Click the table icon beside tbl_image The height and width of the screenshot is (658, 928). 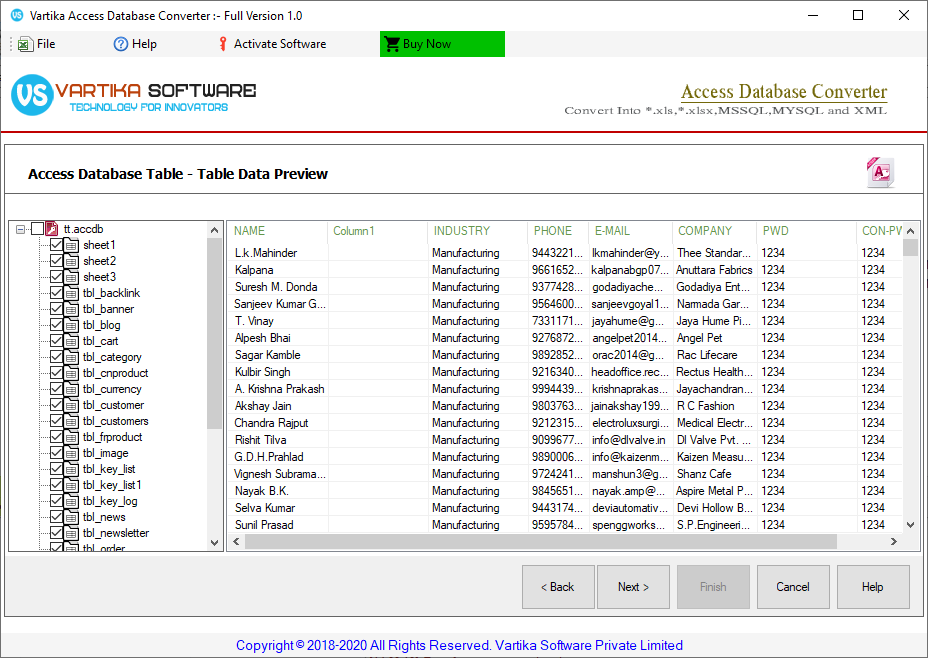pos(72,453)
